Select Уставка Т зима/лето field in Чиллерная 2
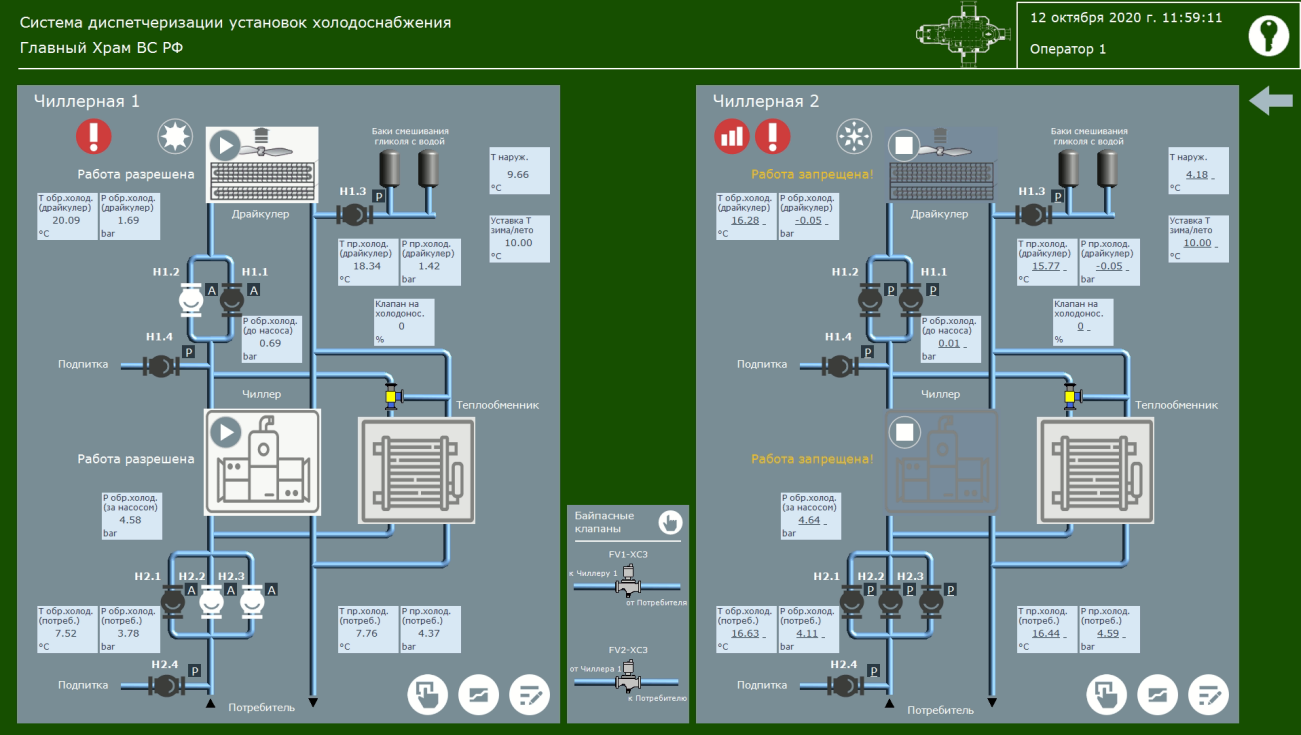The width and height of the screenshot is (1301, 735). click(x=1196, y=243)
